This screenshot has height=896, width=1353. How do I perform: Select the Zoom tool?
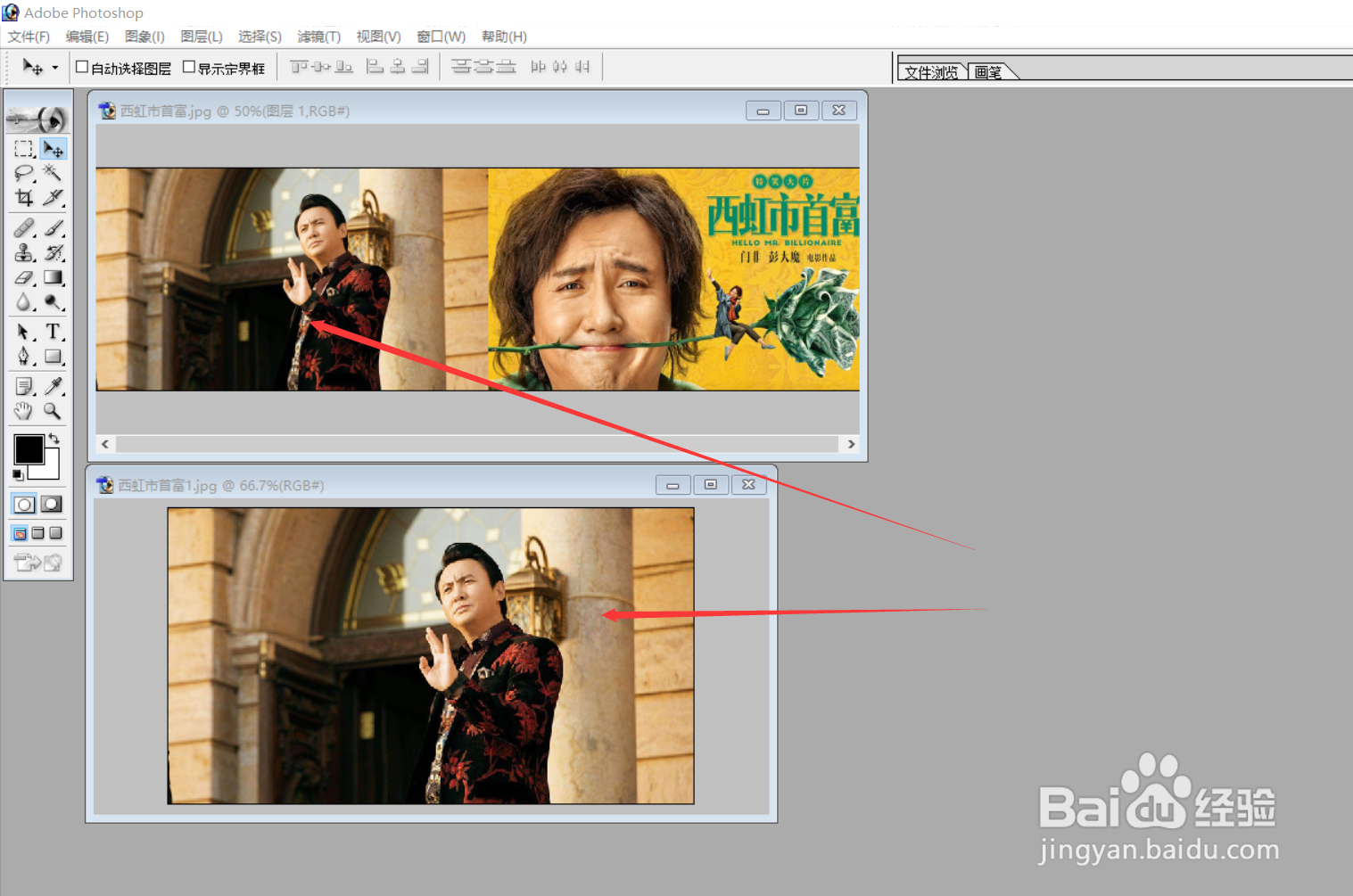tap(54, 411)
